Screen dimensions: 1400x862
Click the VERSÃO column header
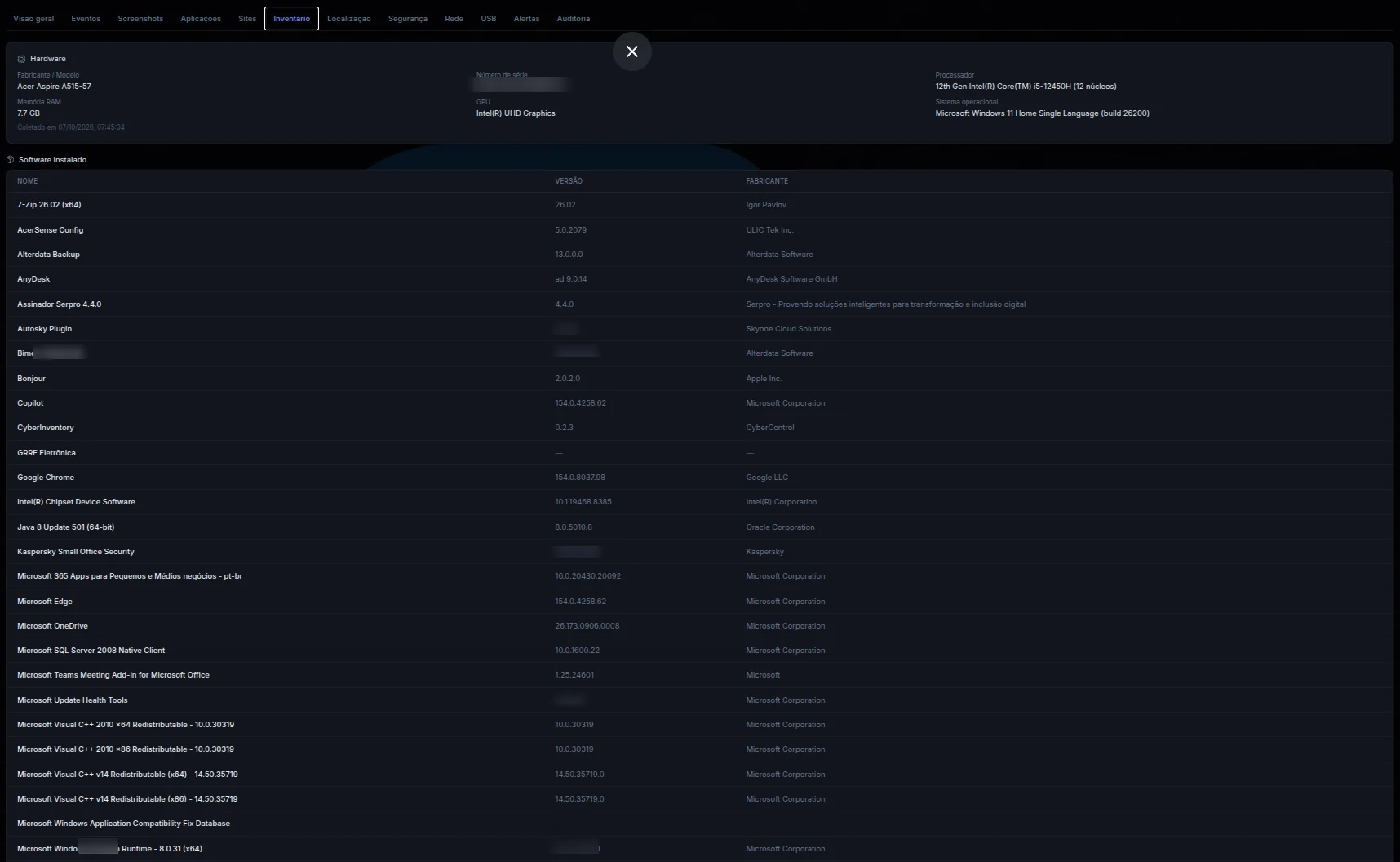(x=569, y=181)
